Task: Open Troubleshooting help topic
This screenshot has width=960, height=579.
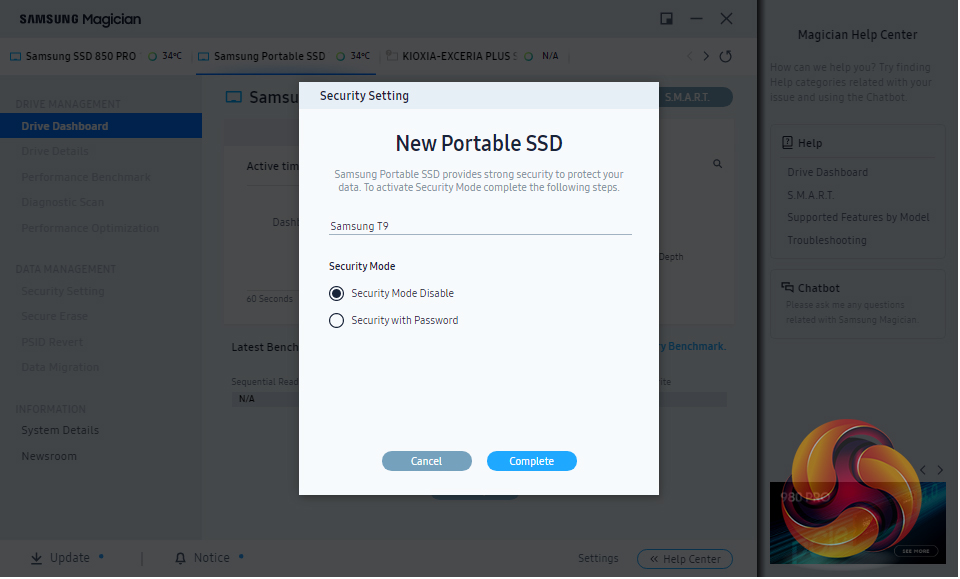Action: tap(827, 241)
